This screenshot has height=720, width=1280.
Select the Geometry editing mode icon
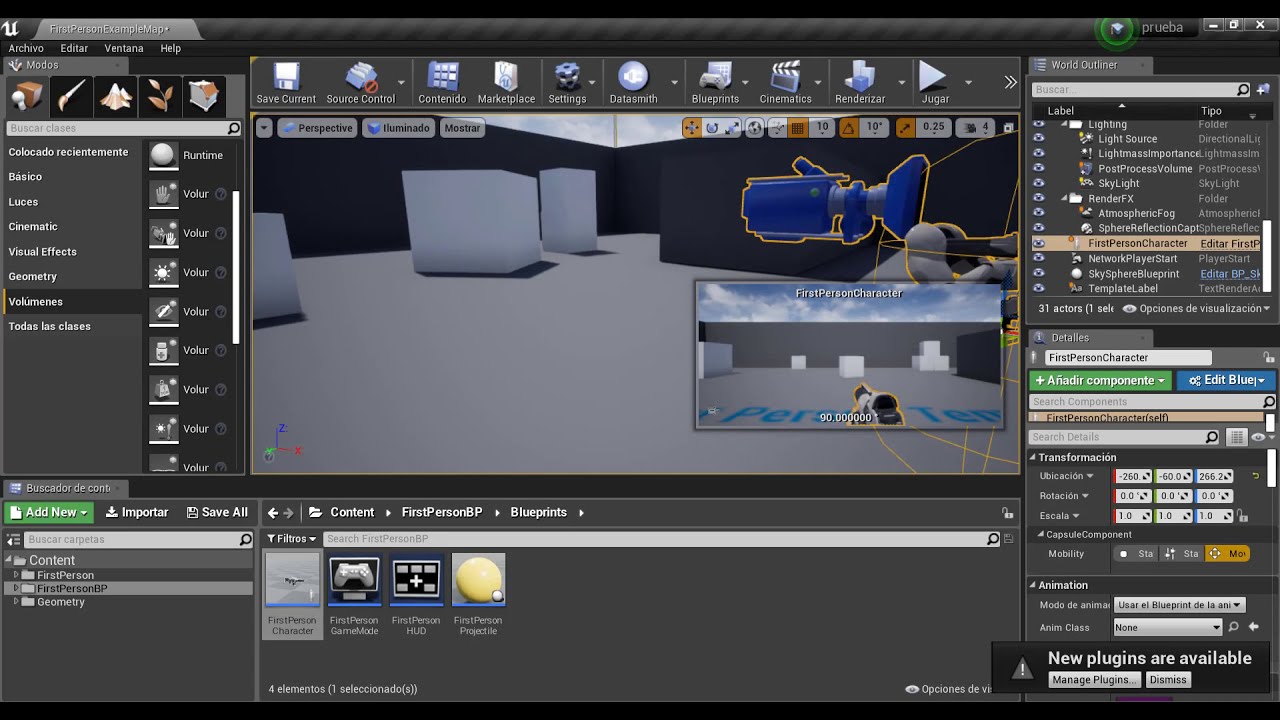(204, 97)
